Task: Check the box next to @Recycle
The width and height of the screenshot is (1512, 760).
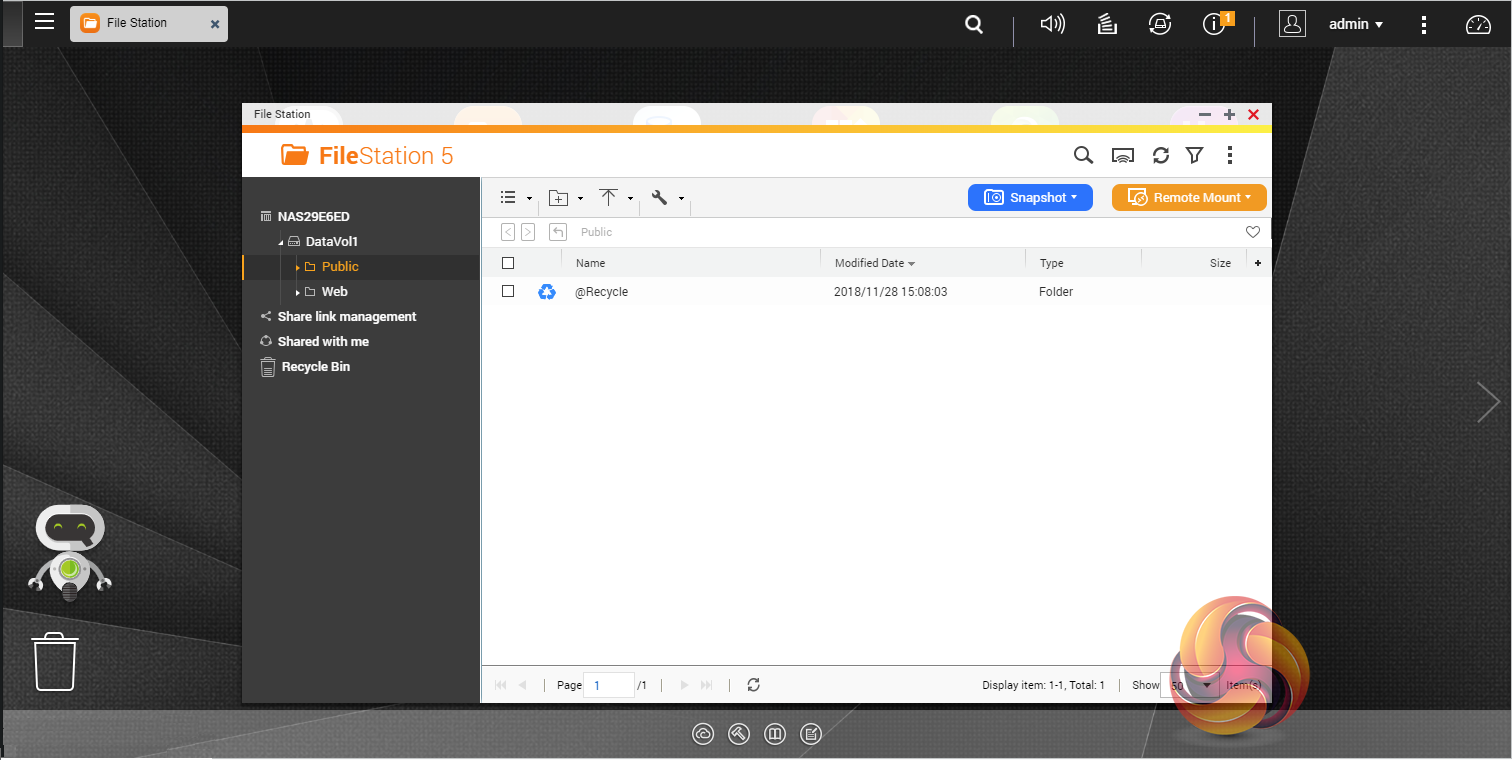Action: pos(508,291)
